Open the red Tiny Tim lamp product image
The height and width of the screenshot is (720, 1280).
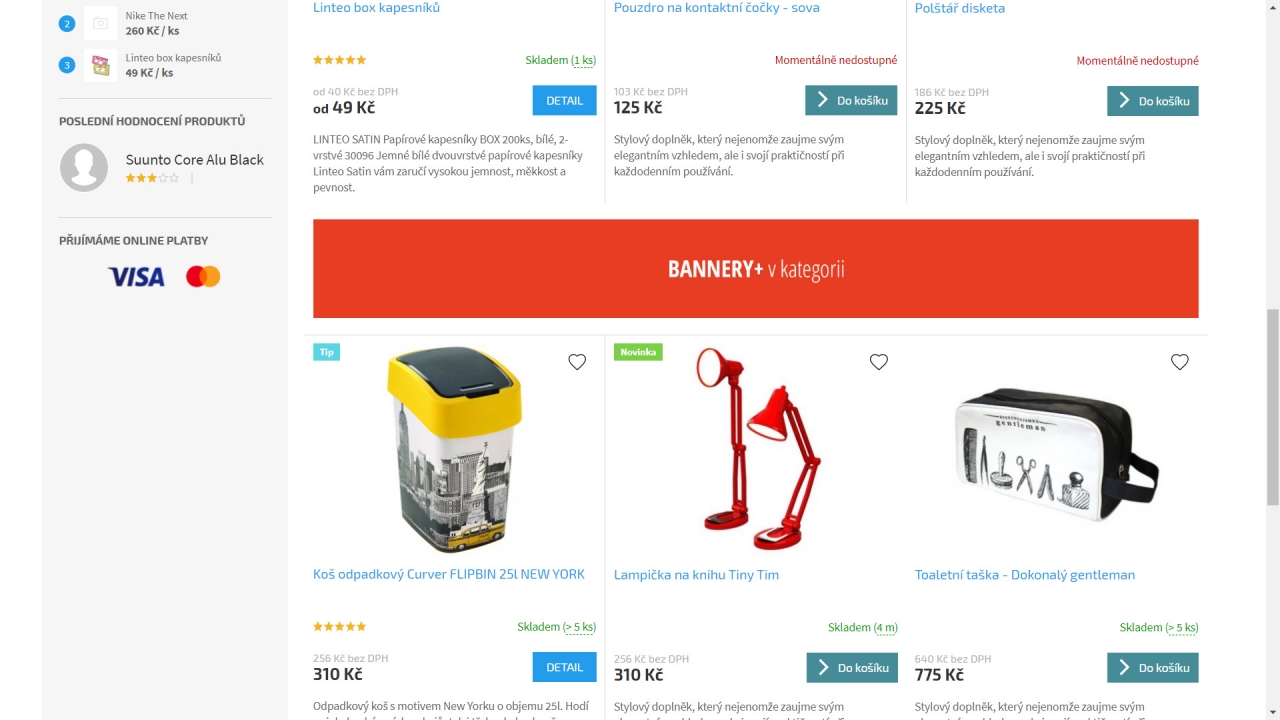point(757,449)
